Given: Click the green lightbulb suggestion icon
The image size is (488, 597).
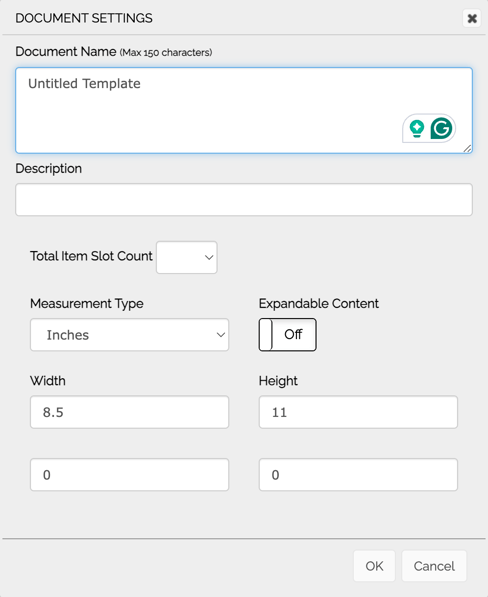Looking at the screenshot, I should pos(417,129).
